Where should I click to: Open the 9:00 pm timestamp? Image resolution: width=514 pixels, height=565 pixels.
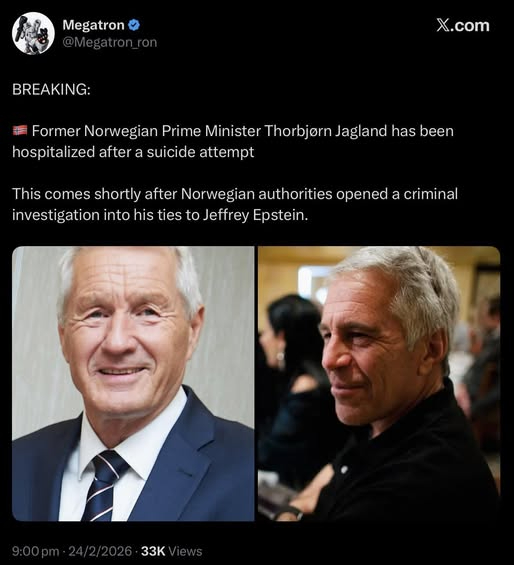[x=35, y=551]
